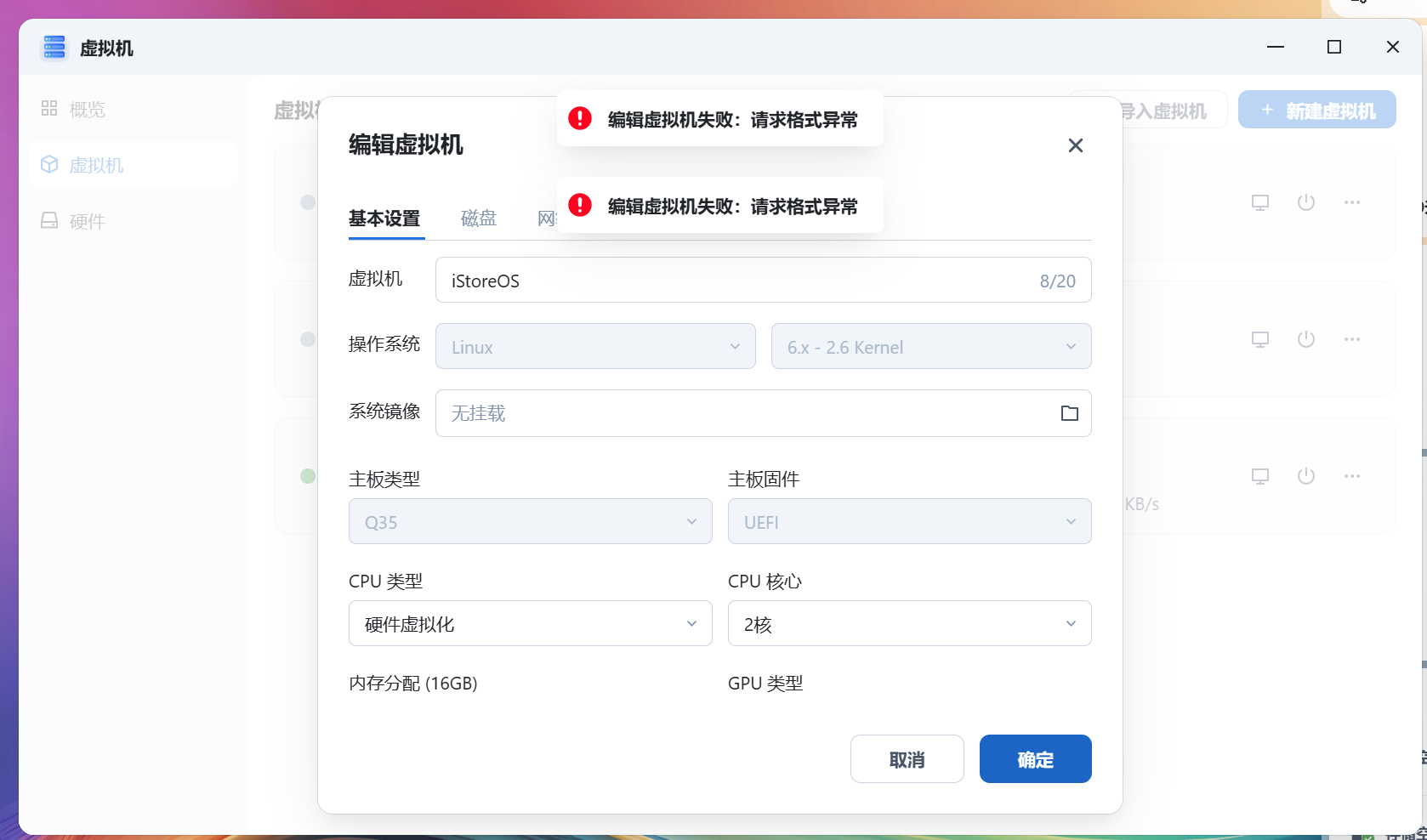Open the console monitor icon of the first VM
Image resolution: width=1427 pixels, height=840 pixels.
pyautogui.click(x=1259, y=202)
